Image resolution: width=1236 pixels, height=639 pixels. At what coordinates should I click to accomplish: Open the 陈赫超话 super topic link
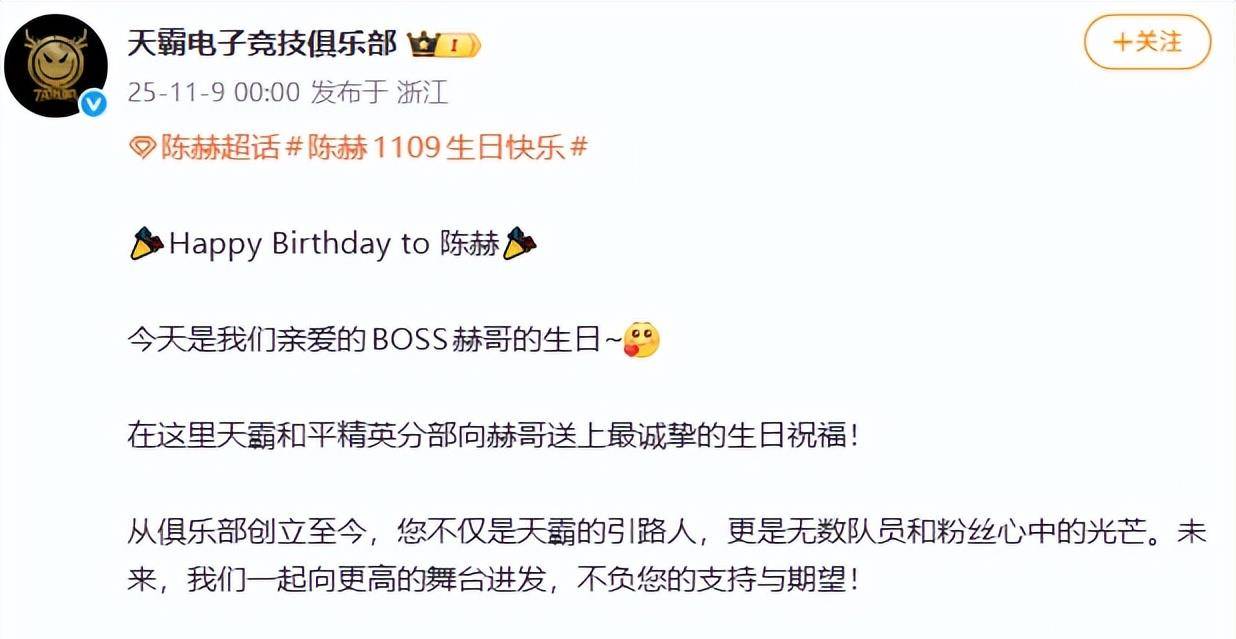tap(221, 148)
